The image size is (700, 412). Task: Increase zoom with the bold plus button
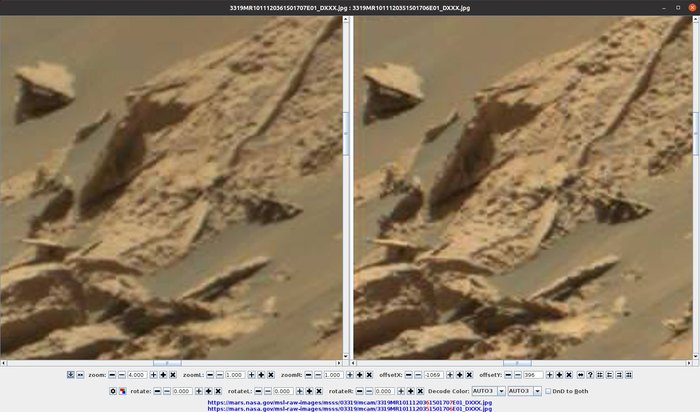pos(163,375)
